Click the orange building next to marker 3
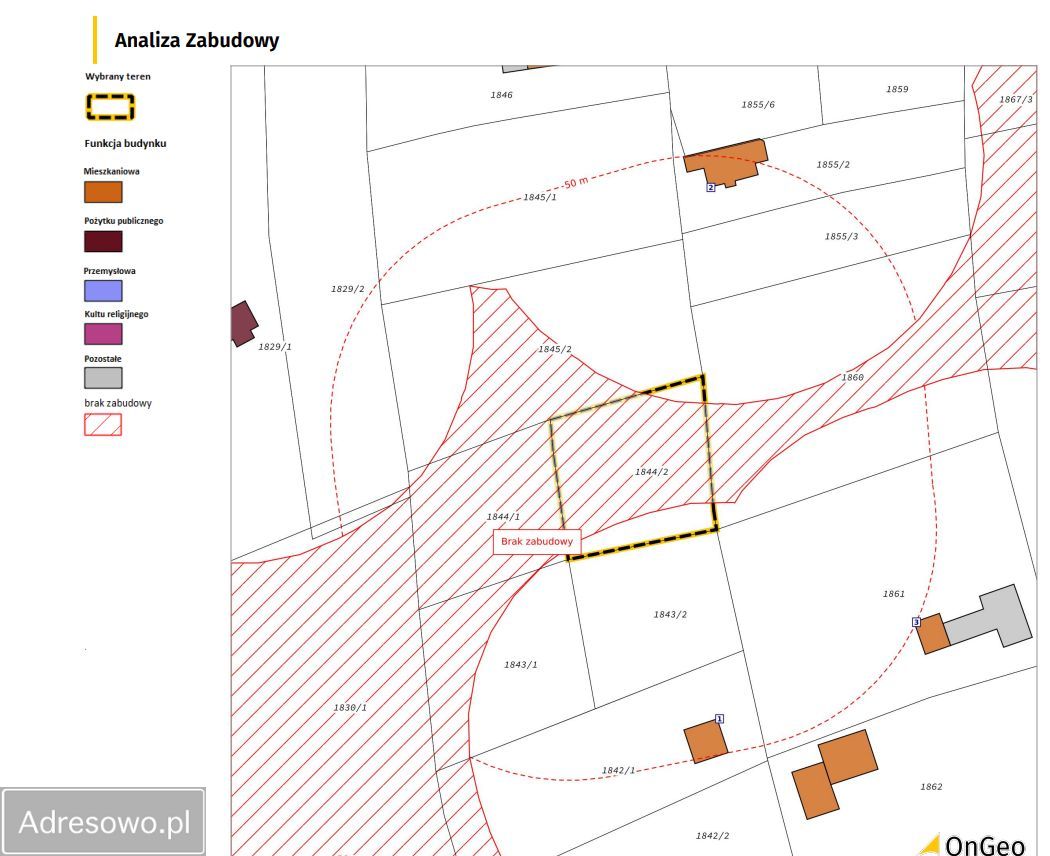The height and width of the screenshot is (856, 1050). click(x=933, y=634)
